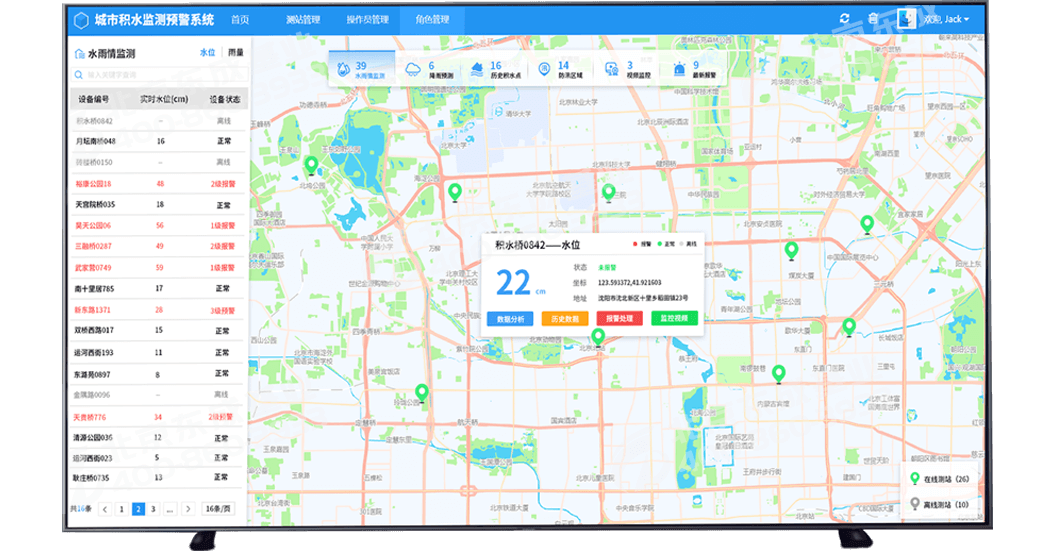Open 降雨预测 rain cloud icon
Image resolution: width=1056 pixels, height=551 pixels.
click(413, 69)
